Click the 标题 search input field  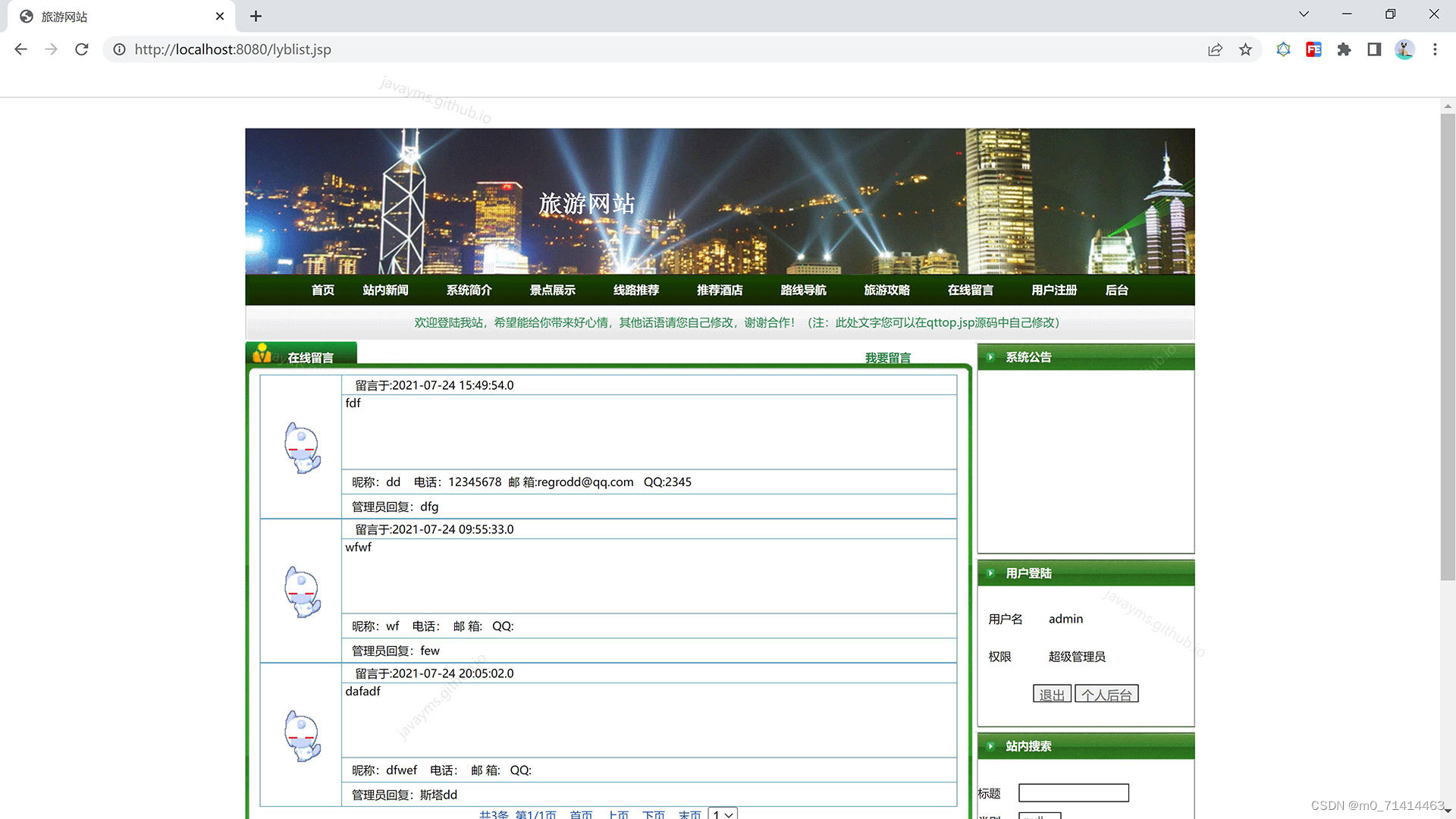[1073, 792]
